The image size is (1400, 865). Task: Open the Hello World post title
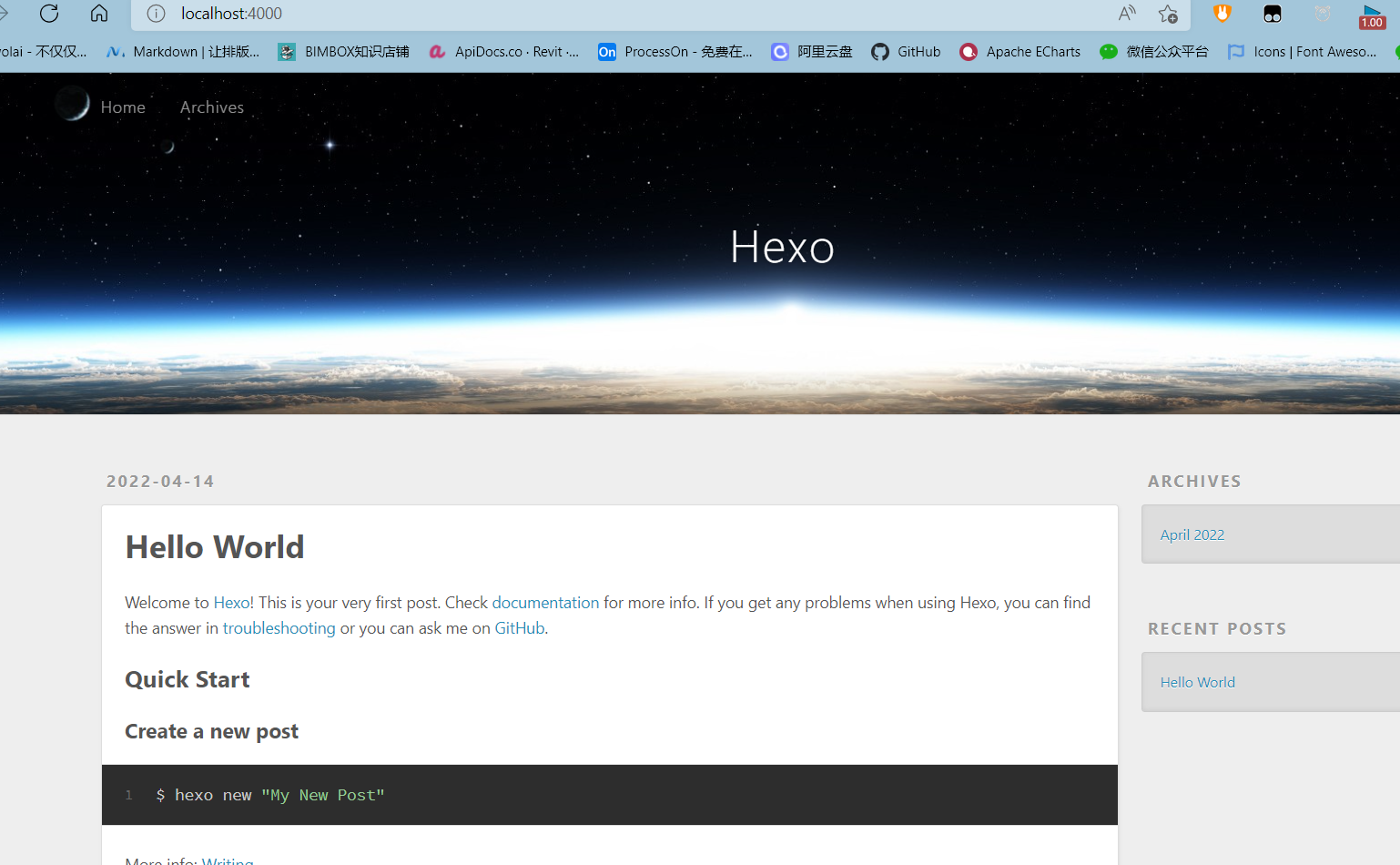pyautogui.click(x=215, y=547)
